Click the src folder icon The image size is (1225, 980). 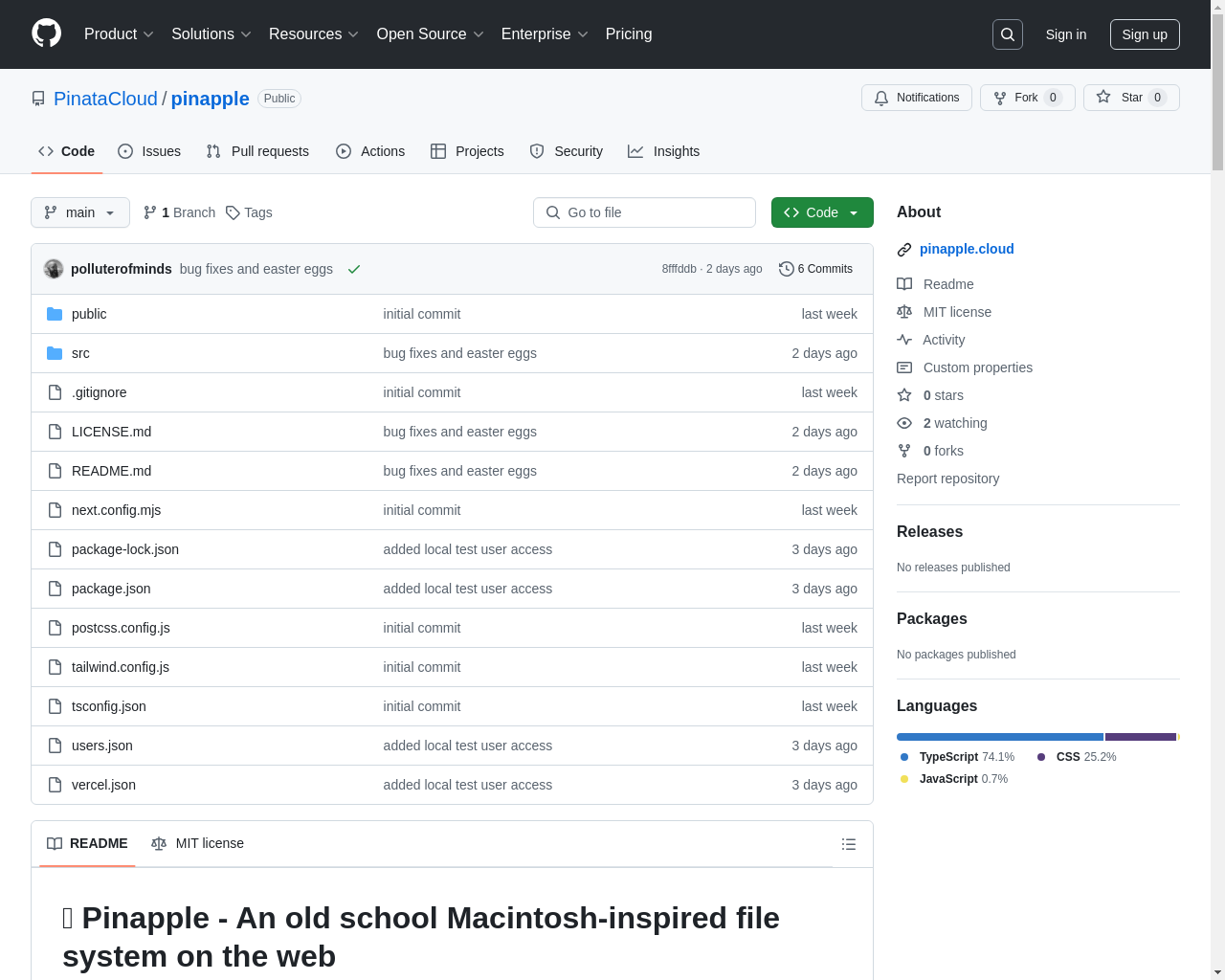[x=55, y=353]
